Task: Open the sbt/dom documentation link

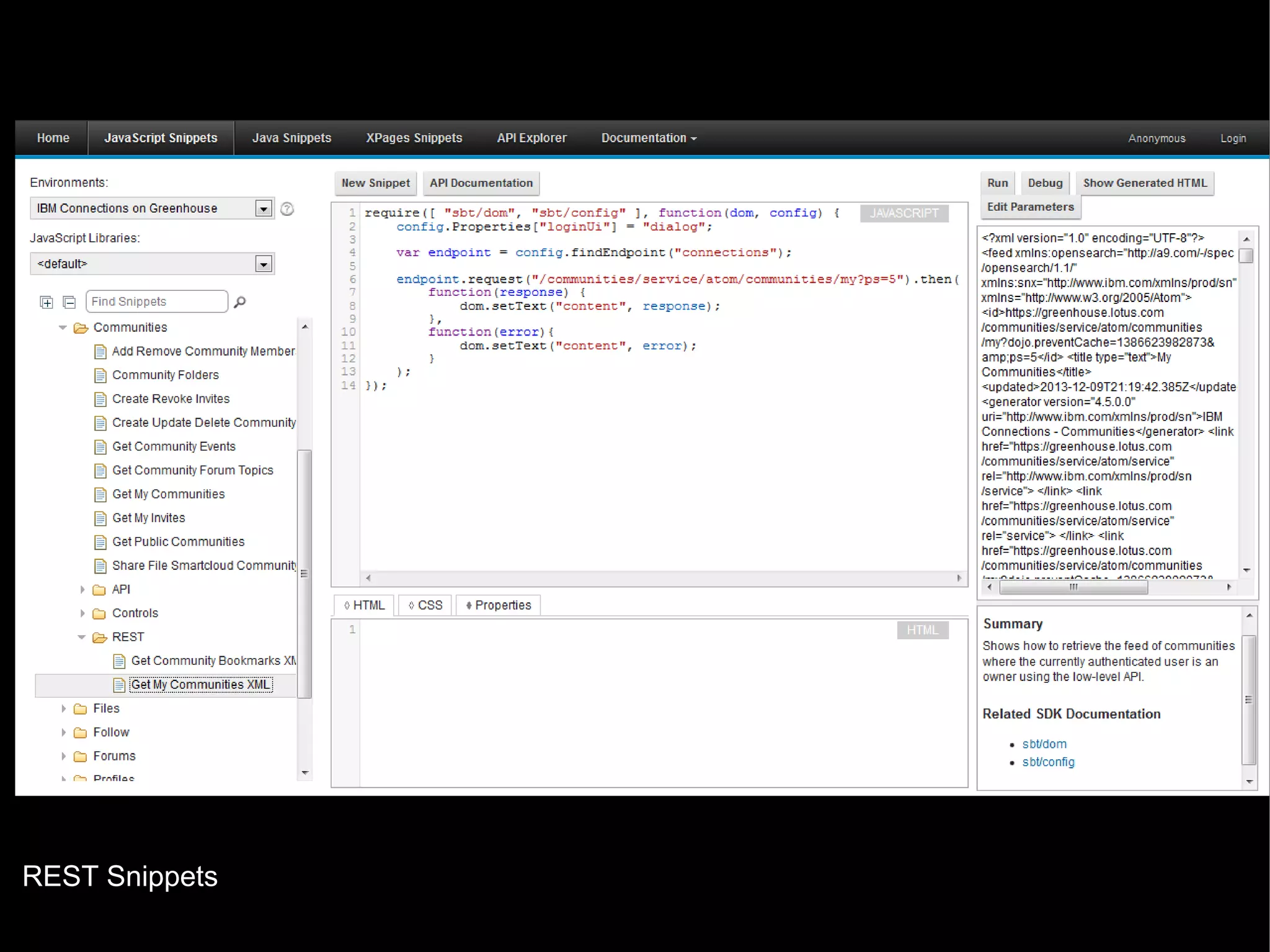Action: click(1044, 744)
